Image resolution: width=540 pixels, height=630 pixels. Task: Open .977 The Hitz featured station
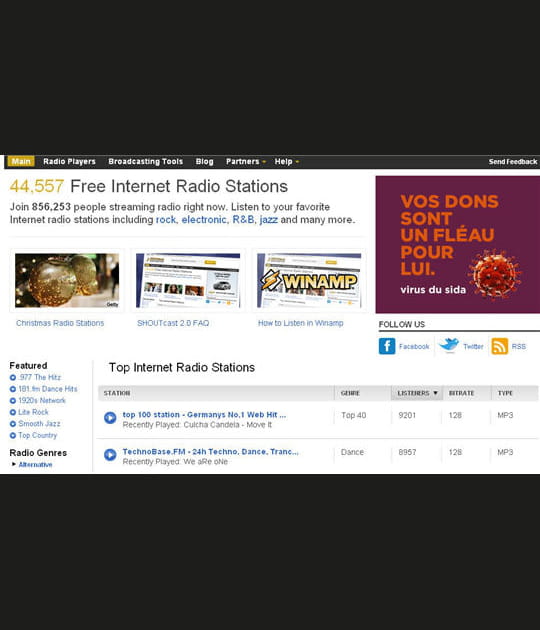39,378
